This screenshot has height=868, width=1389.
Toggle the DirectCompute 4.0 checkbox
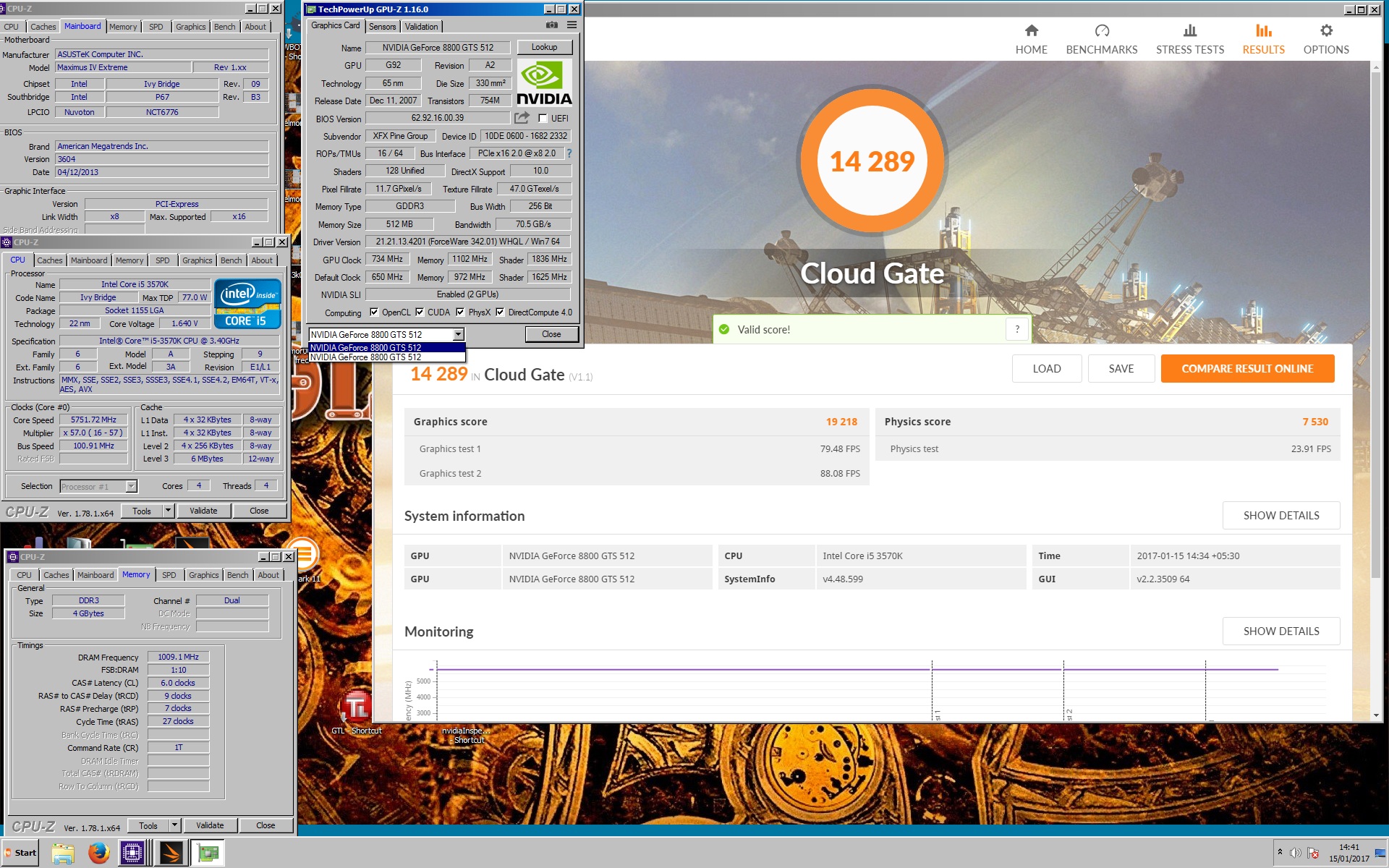(500, 312)
